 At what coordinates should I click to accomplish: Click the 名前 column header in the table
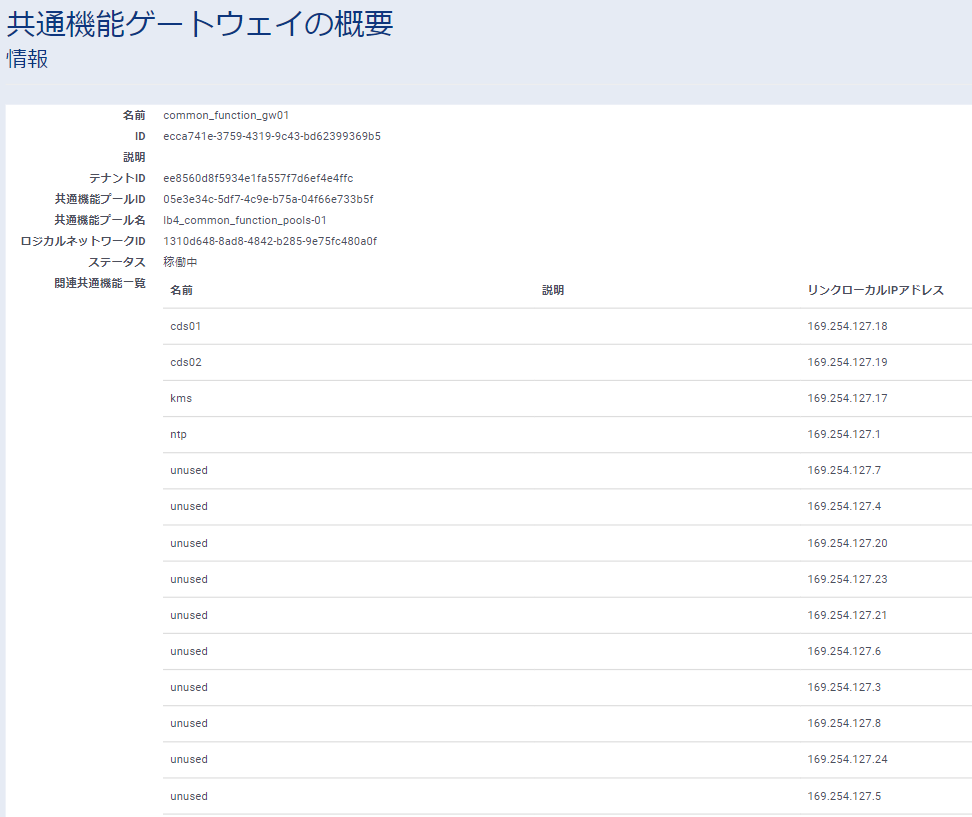coord(181,290)
